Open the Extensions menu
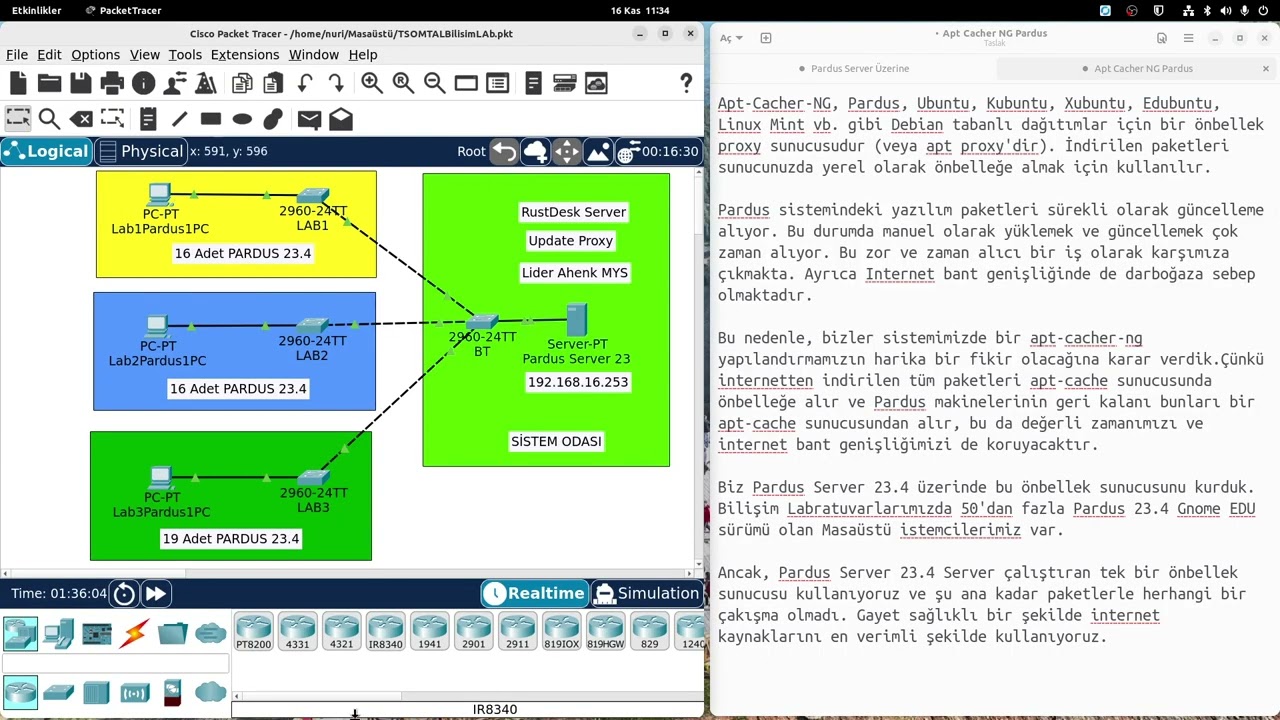 tap(245, 54)
